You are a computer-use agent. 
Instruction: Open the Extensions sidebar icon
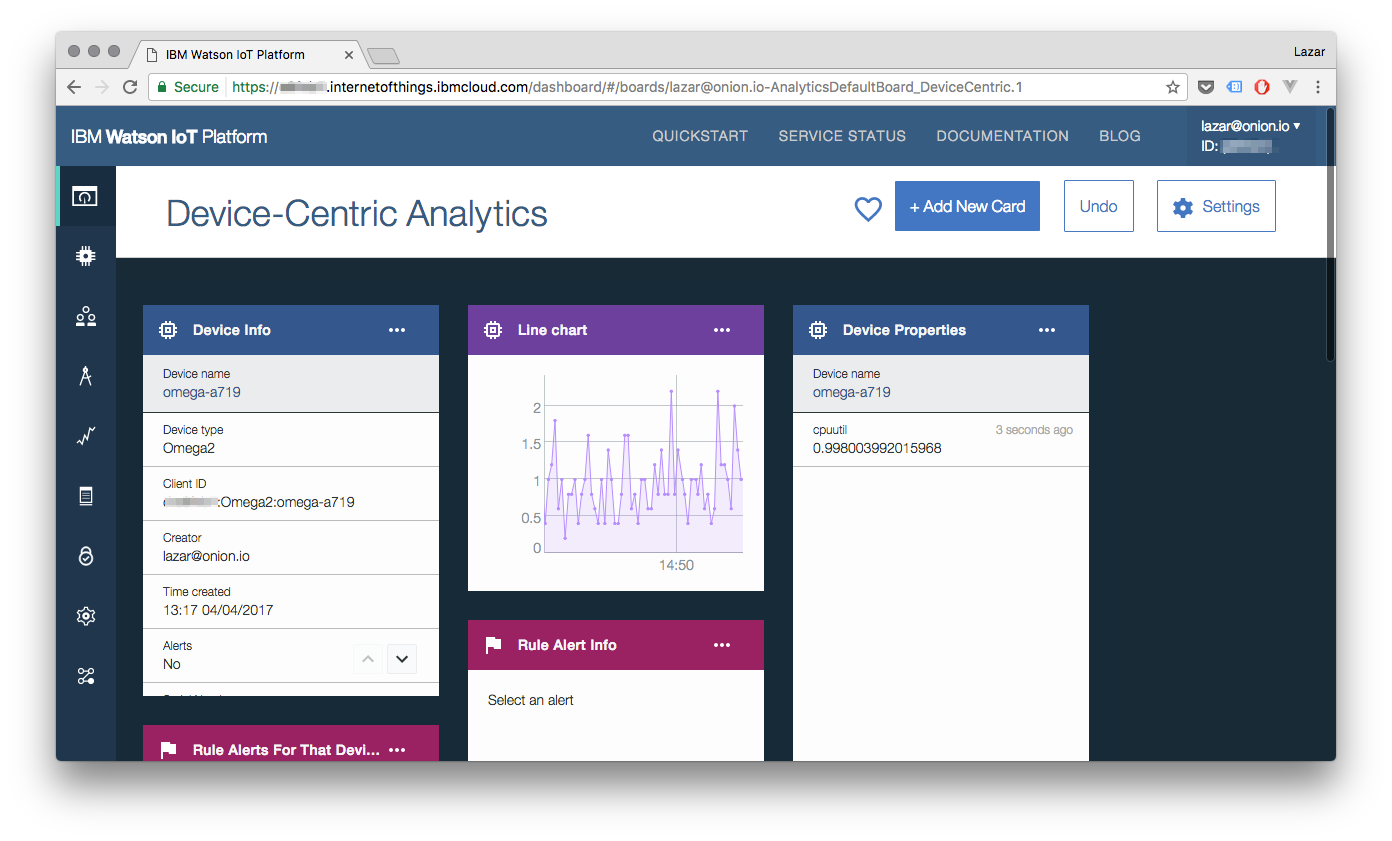(85, 677)
